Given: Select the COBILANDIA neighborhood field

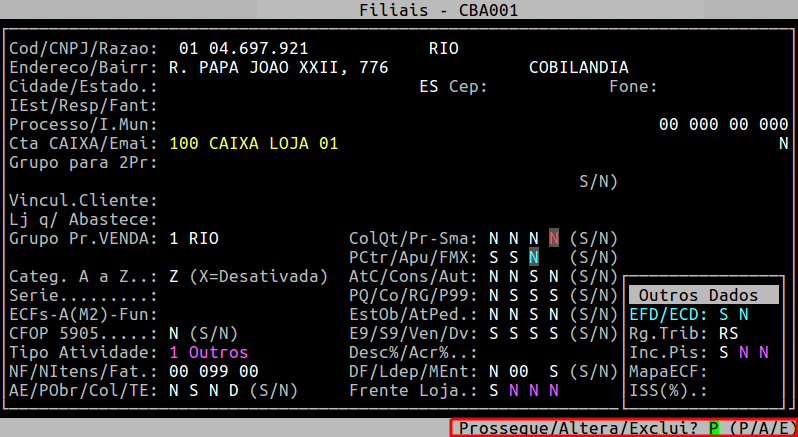Looking at the screenshot, I should pyautogui.click(x=578, y=67).
